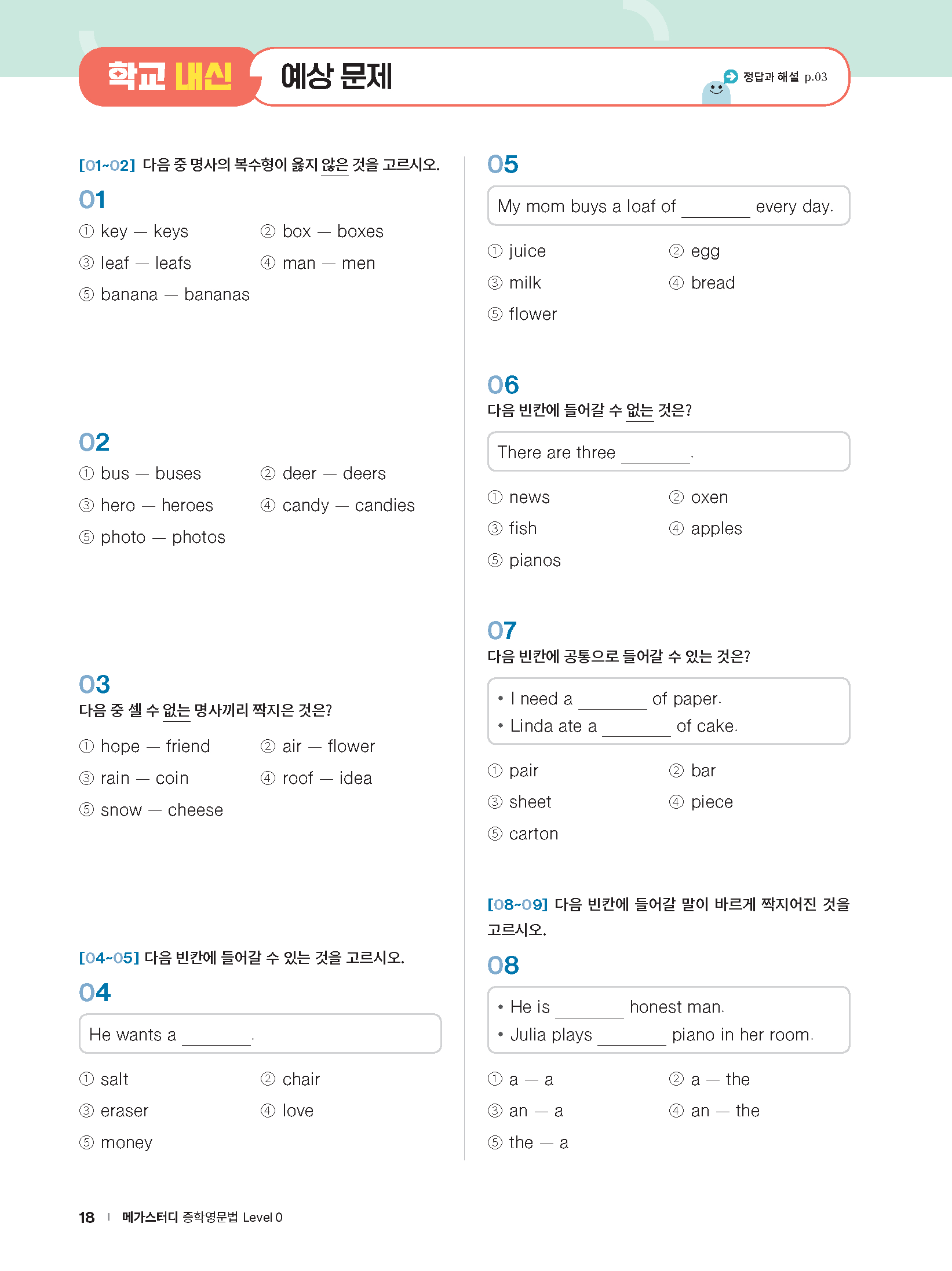This screenshot has height=1271, width=952.
Task: Select option ③ sheet in question 07
Action: [x=520, y=802]
